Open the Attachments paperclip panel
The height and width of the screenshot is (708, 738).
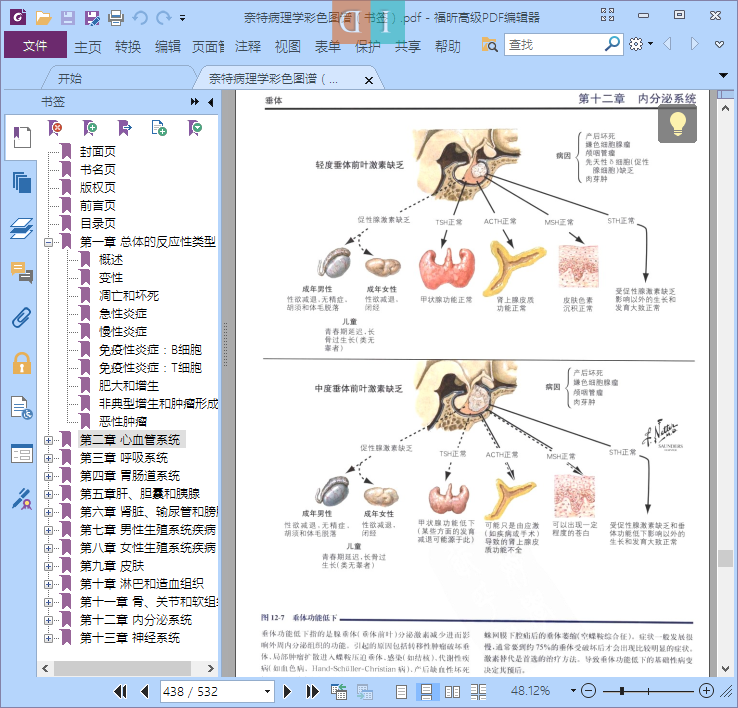click(x=22, y=317)
